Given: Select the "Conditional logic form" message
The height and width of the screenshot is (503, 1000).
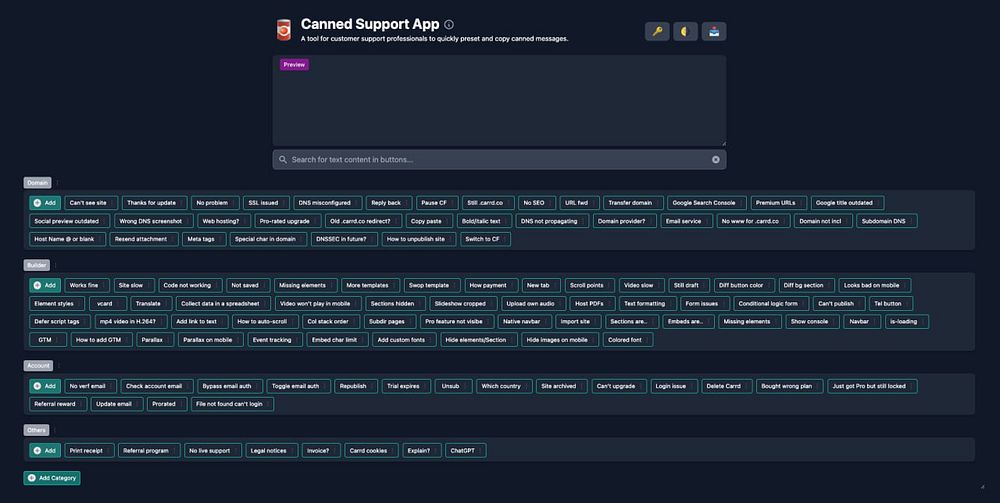Looking at the screenshot, I should pos(771,303).
